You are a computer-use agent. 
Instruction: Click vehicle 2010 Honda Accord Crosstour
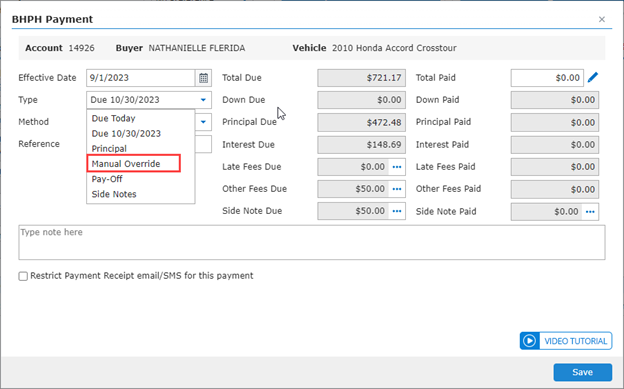click(394, 48)
